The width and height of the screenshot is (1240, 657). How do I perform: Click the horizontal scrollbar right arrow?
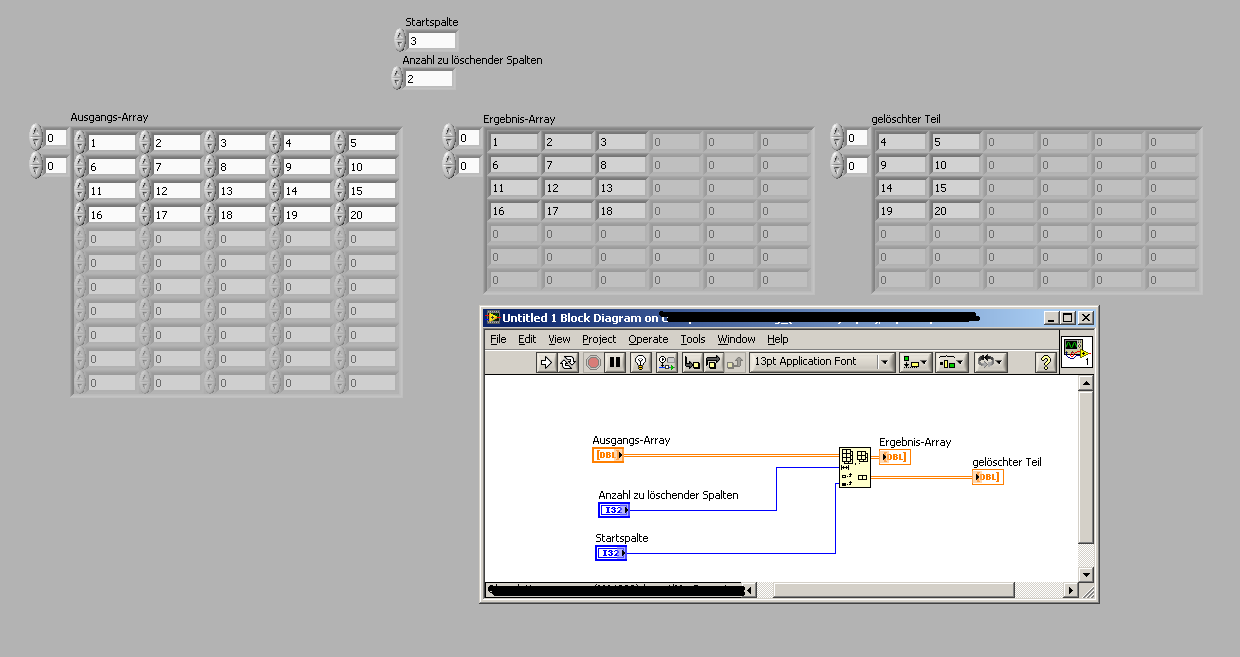1072,590
